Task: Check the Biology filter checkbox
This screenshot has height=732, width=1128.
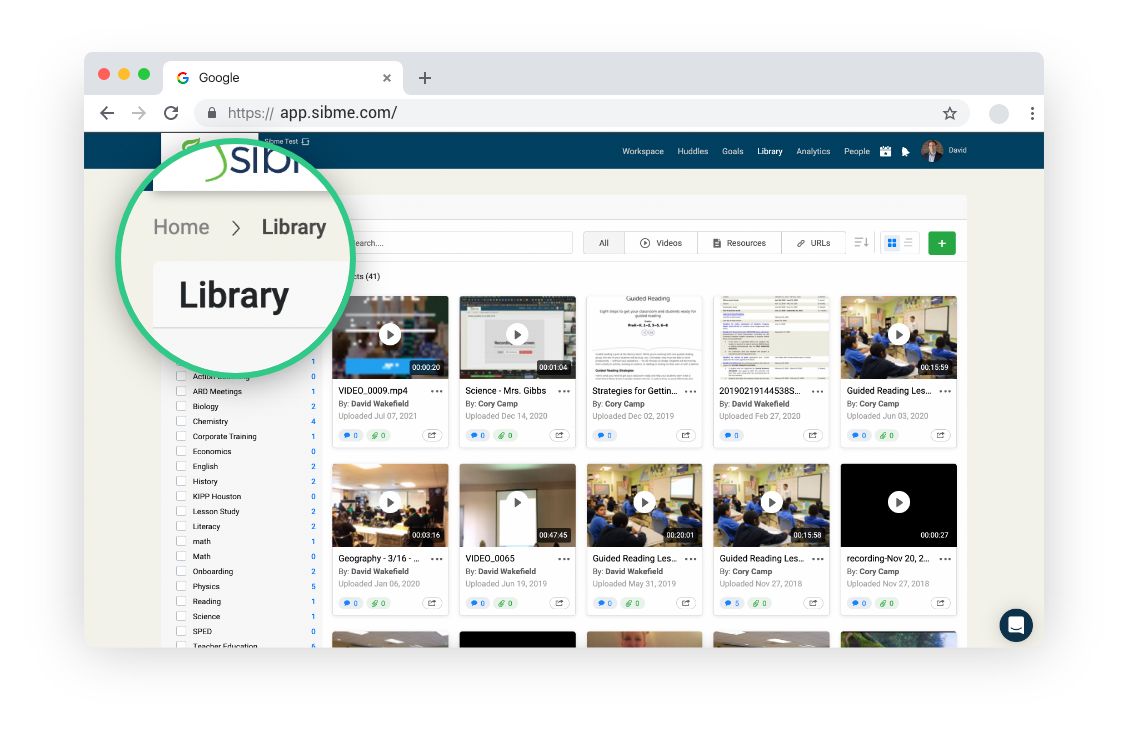Action: [181, 406]
